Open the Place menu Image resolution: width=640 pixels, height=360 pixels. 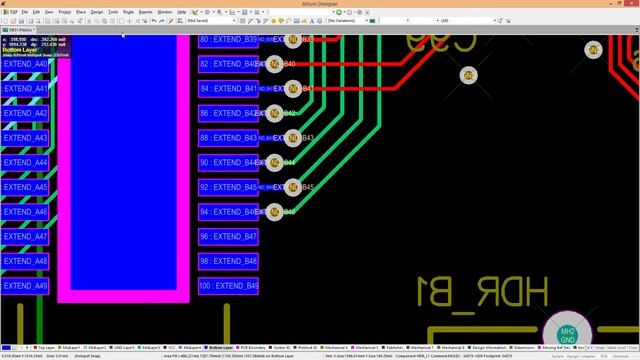(x=81, y=12)
